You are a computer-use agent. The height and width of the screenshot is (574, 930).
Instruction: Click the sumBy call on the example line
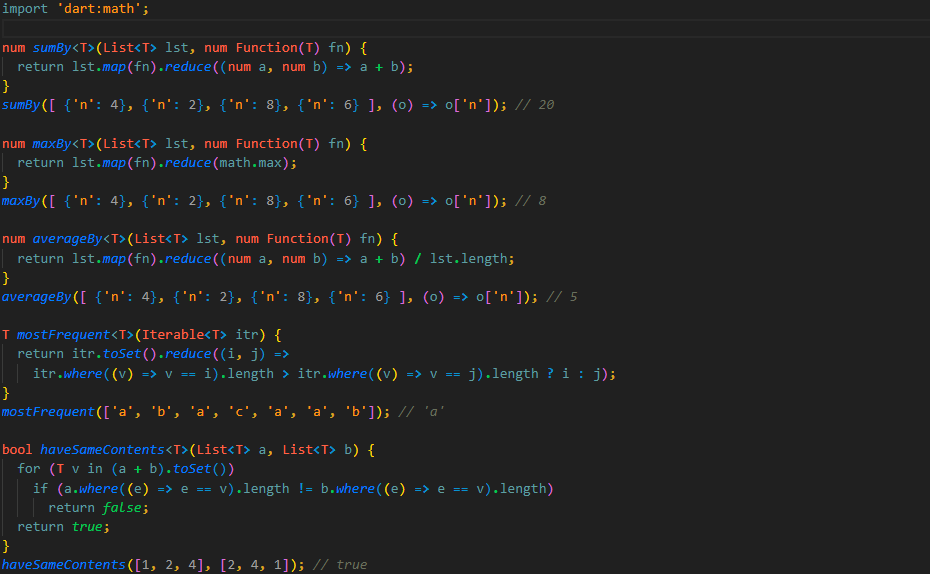[x=21, y=105]
